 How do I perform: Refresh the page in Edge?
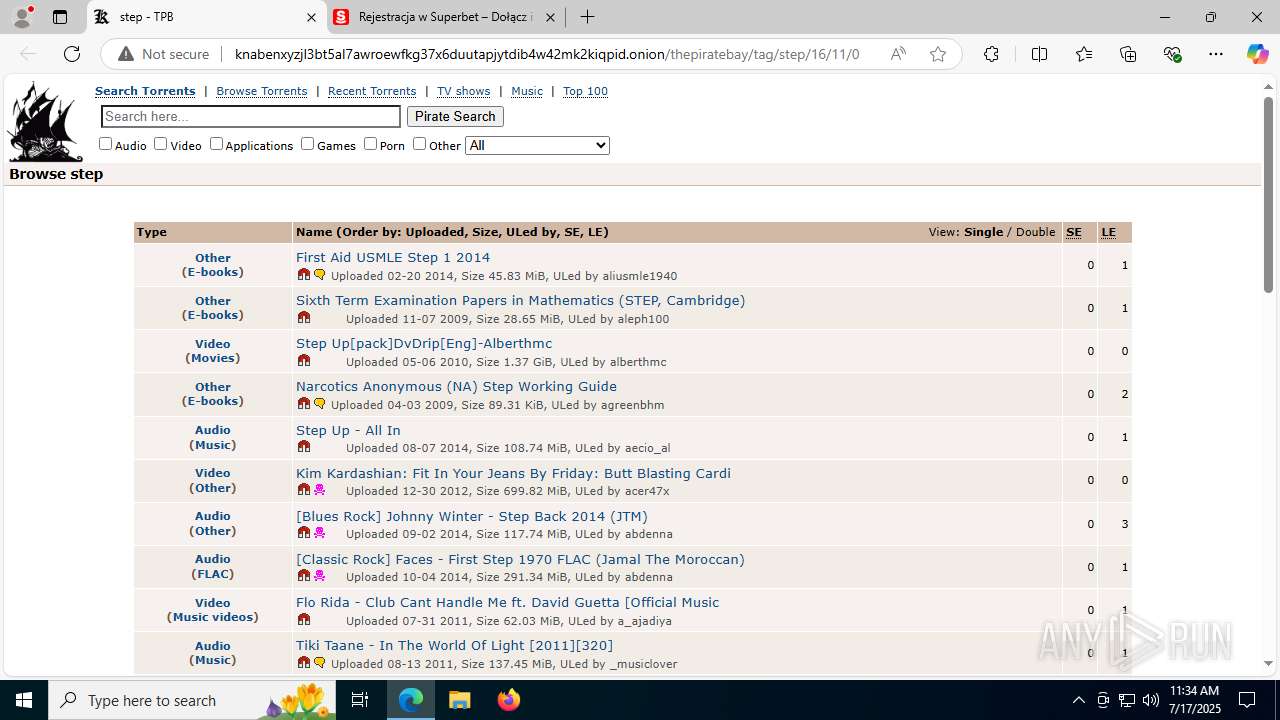(x=72, y=54)
